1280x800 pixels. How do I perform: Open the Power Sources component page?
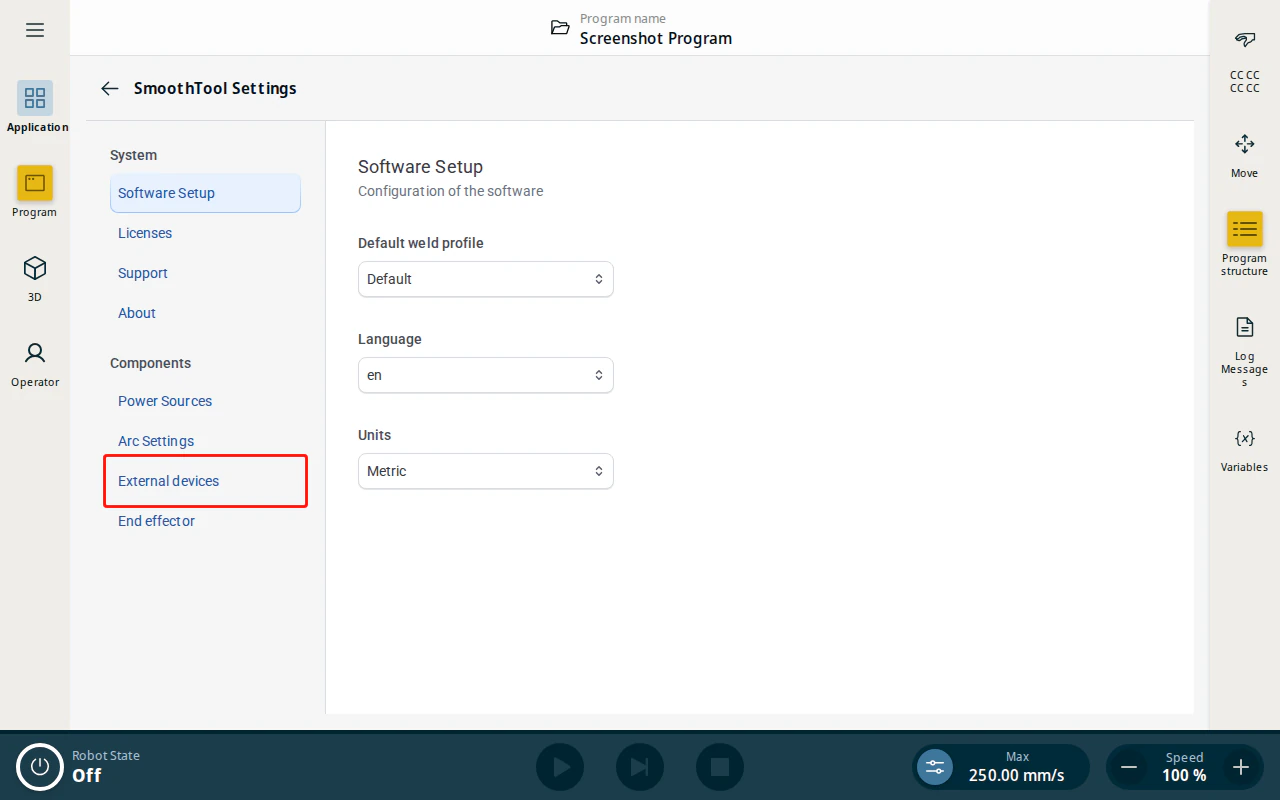click(205, 401)
